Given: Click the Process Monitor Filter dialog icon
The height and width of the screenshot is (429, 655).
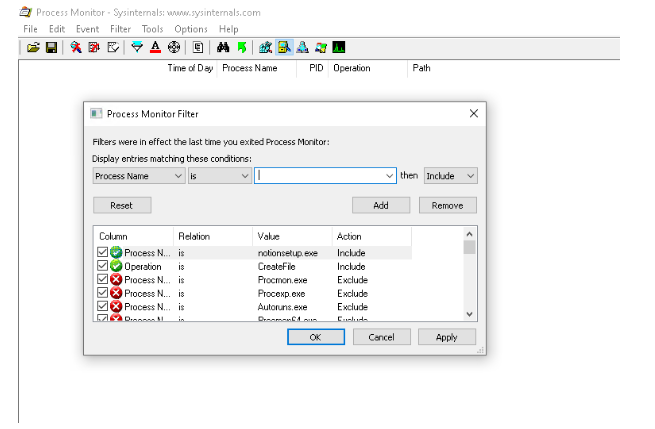Looking at the screenshot, I should pos(96,114).
